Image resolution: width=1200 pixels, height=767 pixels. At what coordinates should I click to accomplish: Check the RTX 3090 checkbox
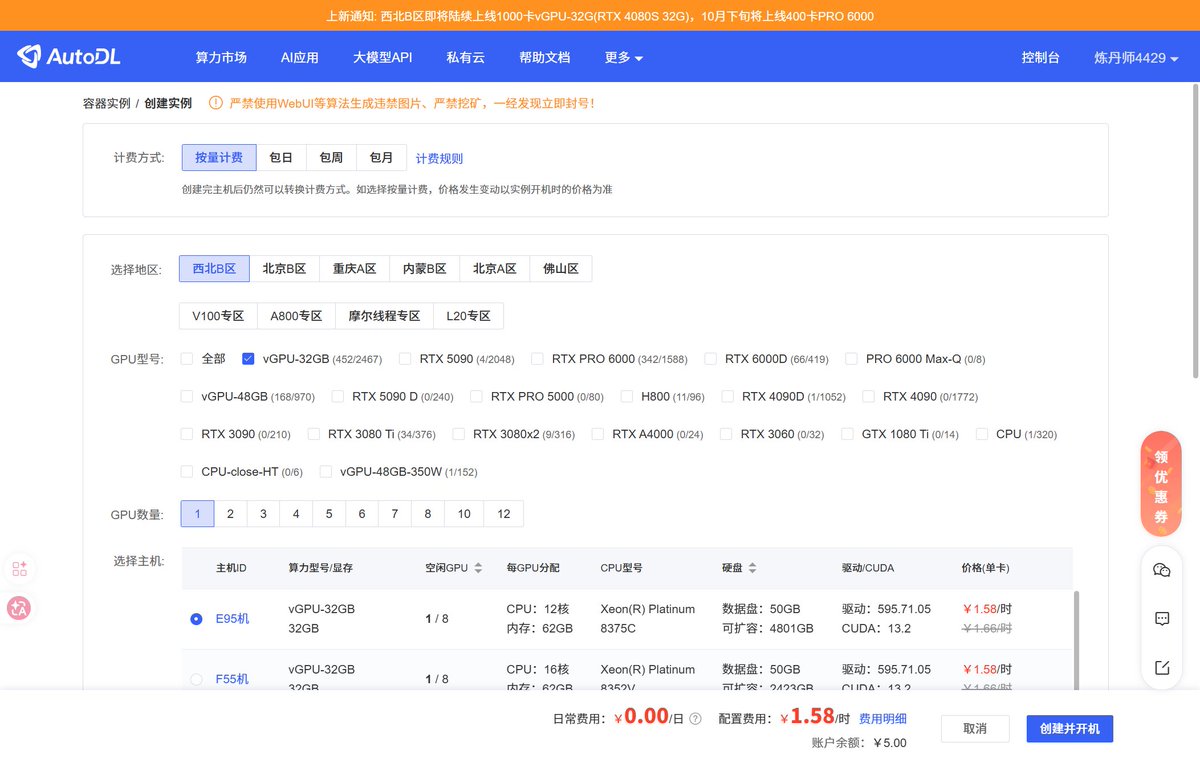coord(187,434)
